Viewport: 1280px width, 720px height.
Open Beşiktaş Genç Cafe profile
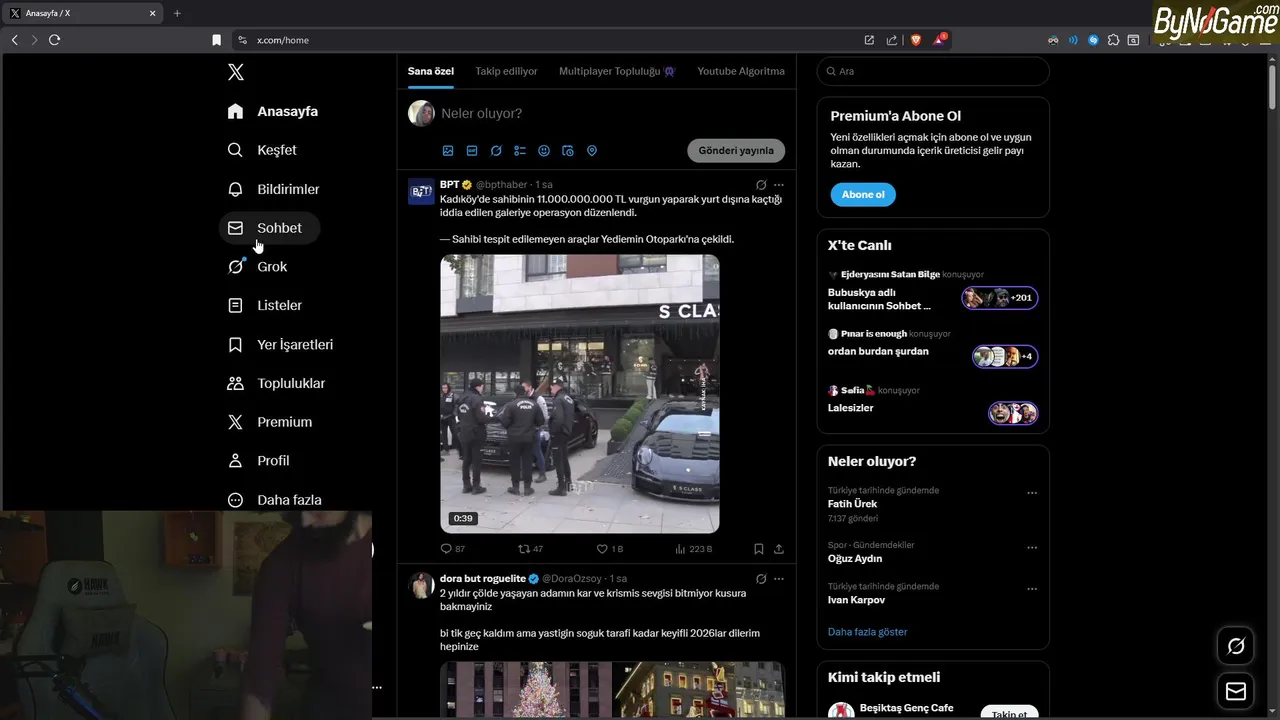(907, 708)
